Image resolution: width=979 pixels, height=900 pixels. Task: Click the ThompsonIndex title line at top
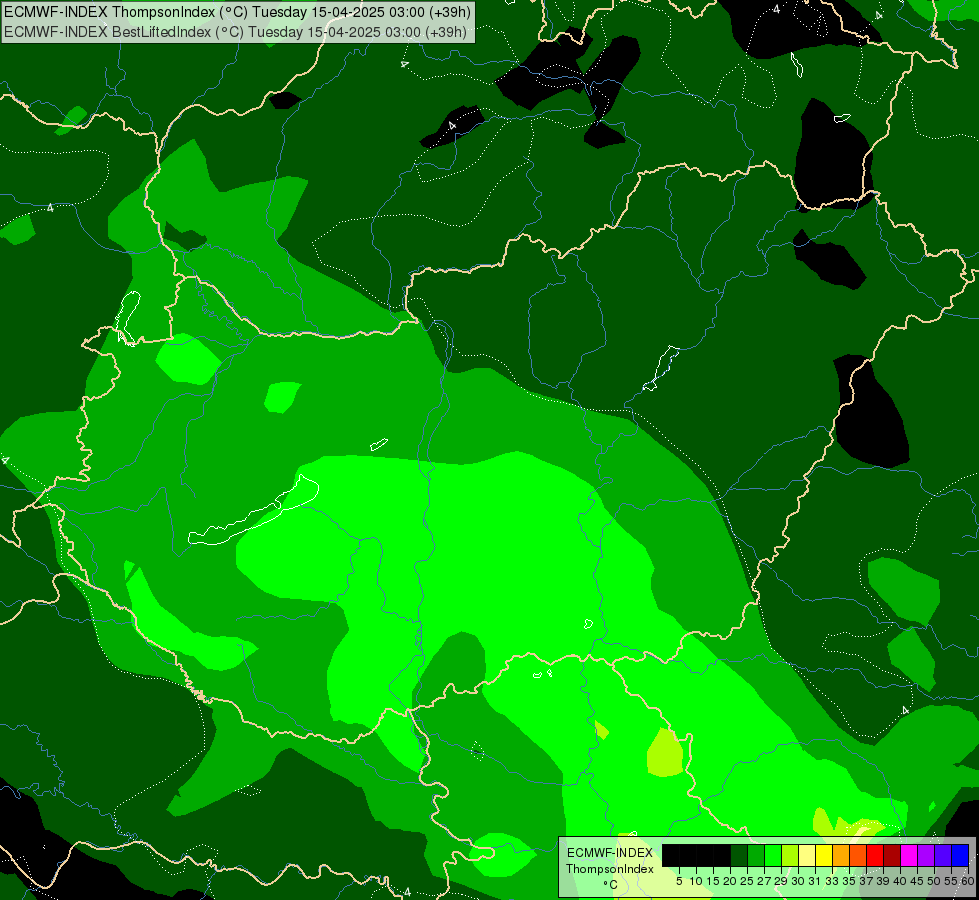tap(237, 12)
